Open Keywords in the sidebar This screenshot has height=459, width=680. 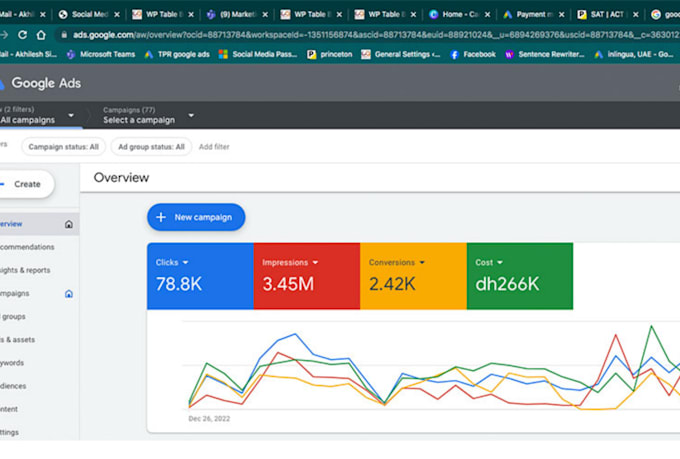tap(12, 363)
